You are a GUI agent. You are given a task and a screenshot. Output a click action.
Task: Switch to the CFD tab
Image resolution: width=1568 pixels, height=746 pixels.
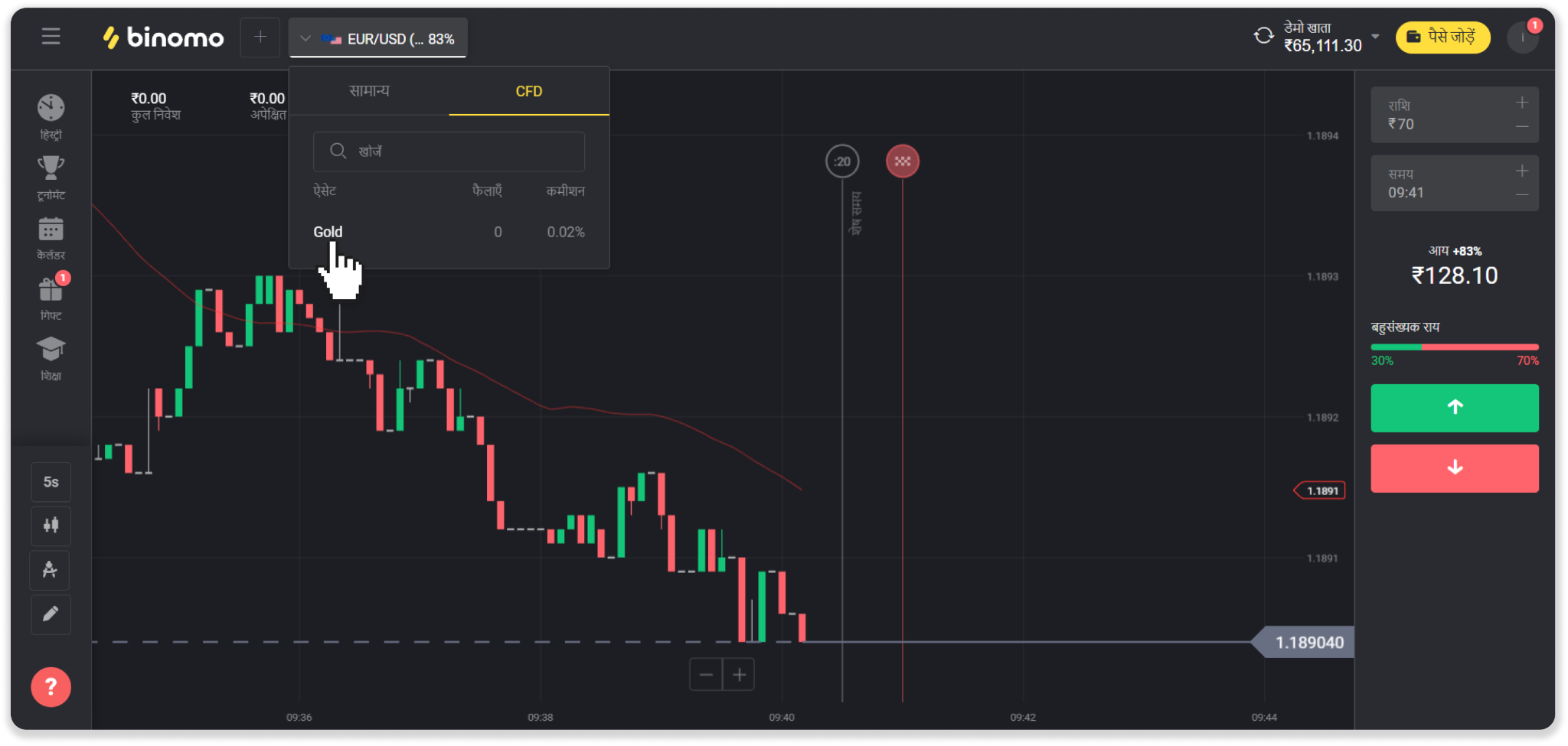pos(528,92)
